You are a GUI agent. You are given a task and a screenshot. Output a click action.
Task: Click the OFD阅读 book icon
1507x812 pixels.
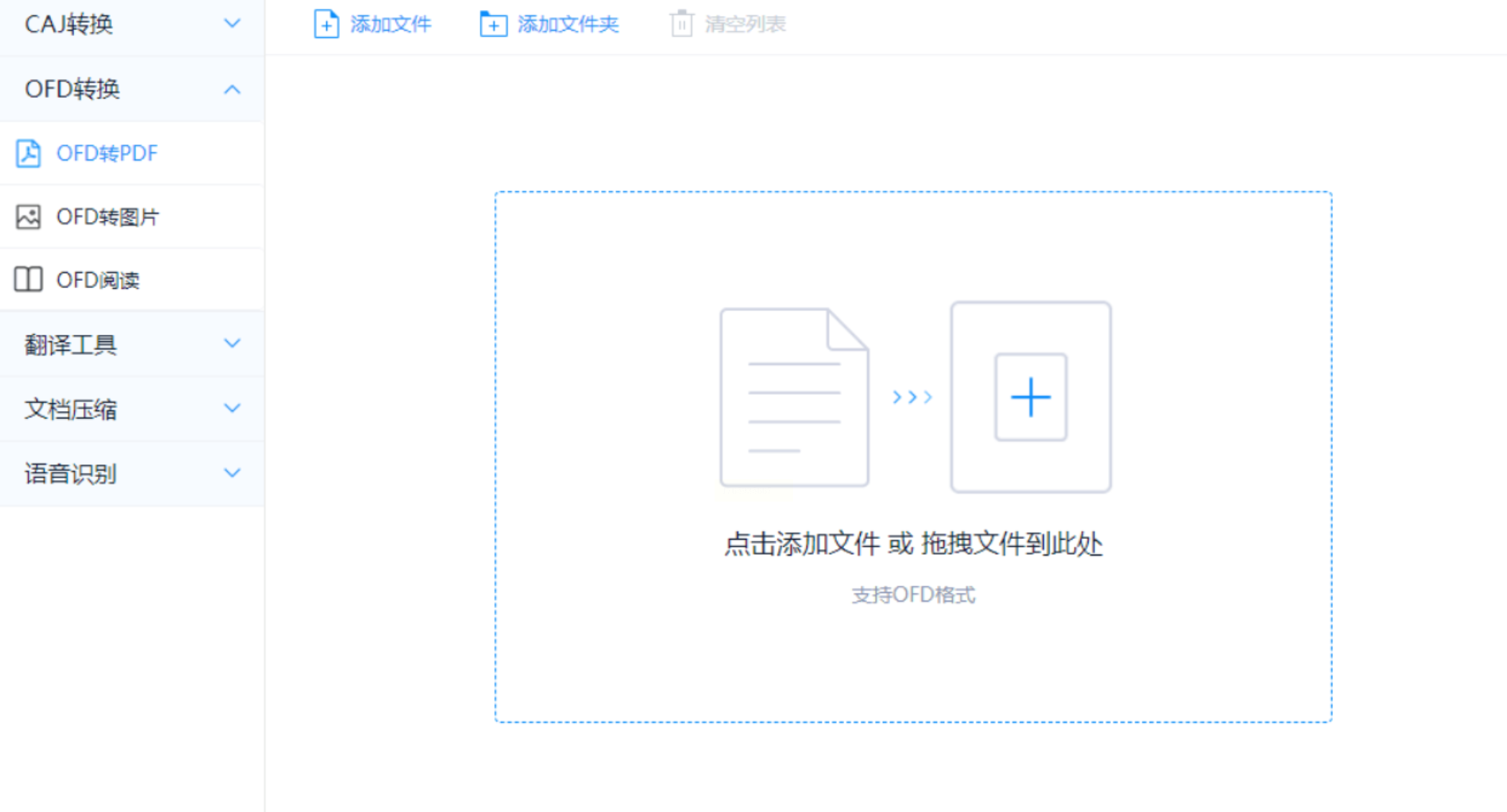(x=29, y=280)
